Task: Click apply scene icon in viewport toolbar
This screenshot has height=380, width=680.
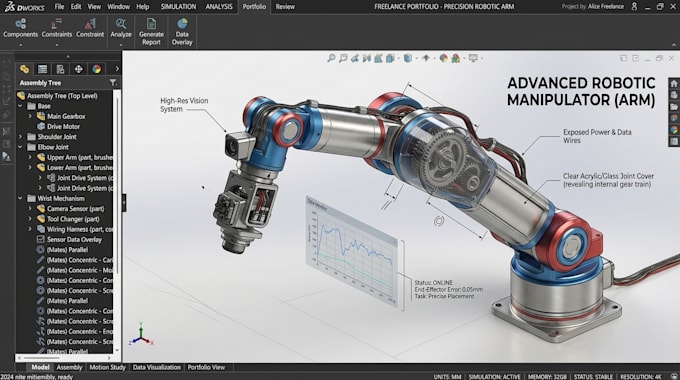Action: point(456,58)
